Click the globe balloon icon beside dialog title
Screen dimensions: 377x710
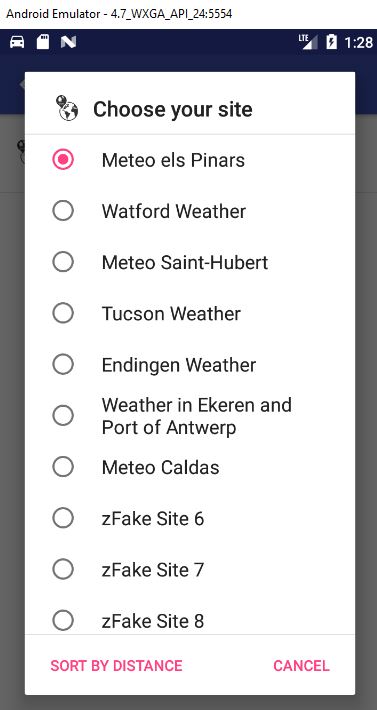click(x=67, y=109)
